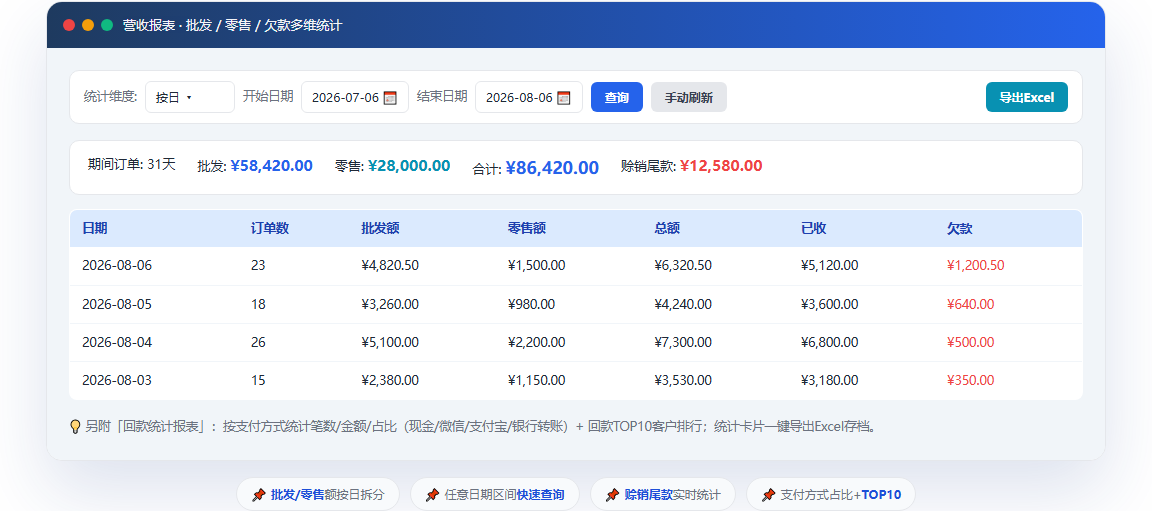This screenshot has height=511, width=1152.
Task: Click the 日期 column header
Action: tap(95, 228)
